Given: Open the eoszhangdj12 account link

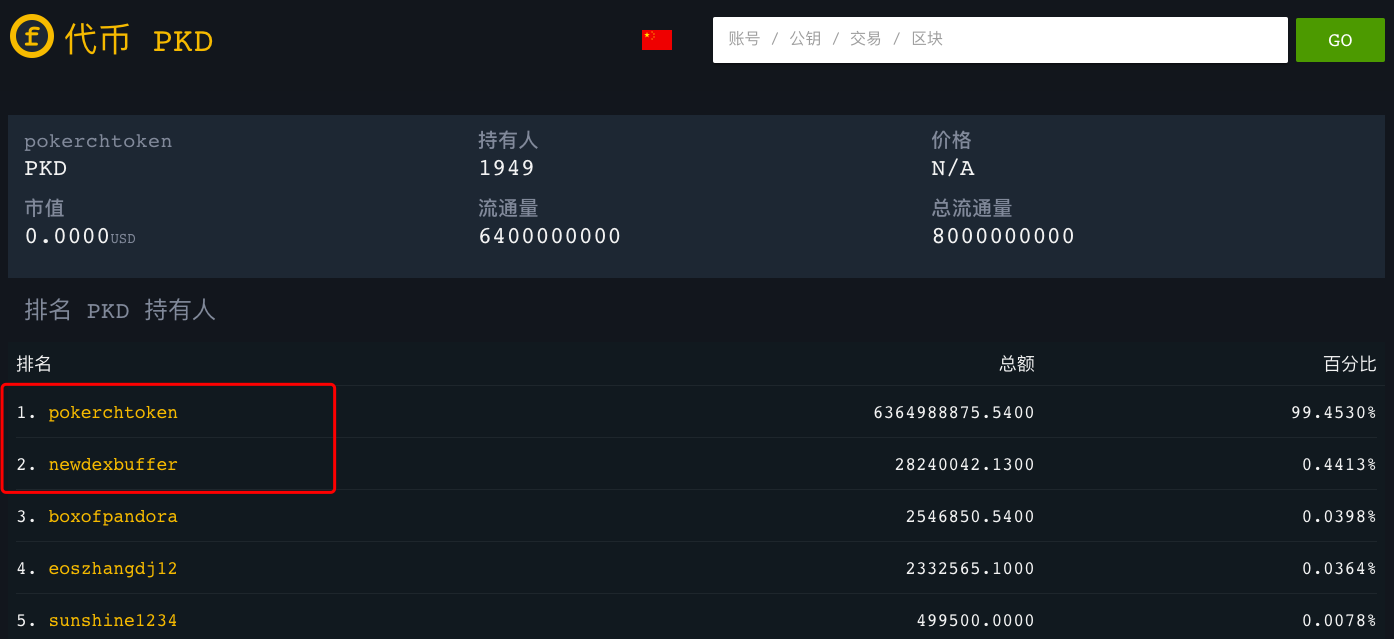Looking at the screenshot, I should 113,568.
